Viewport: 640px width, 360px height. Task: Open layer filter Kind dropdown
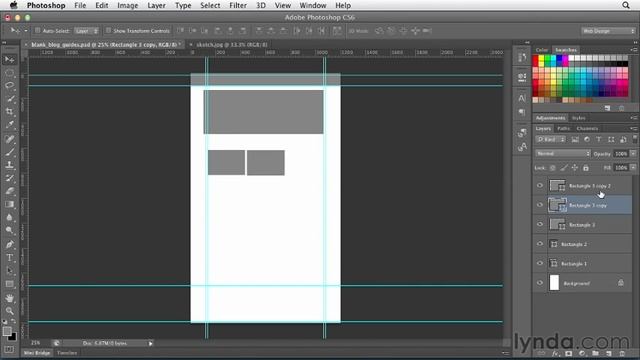click(x=551, y=140)
